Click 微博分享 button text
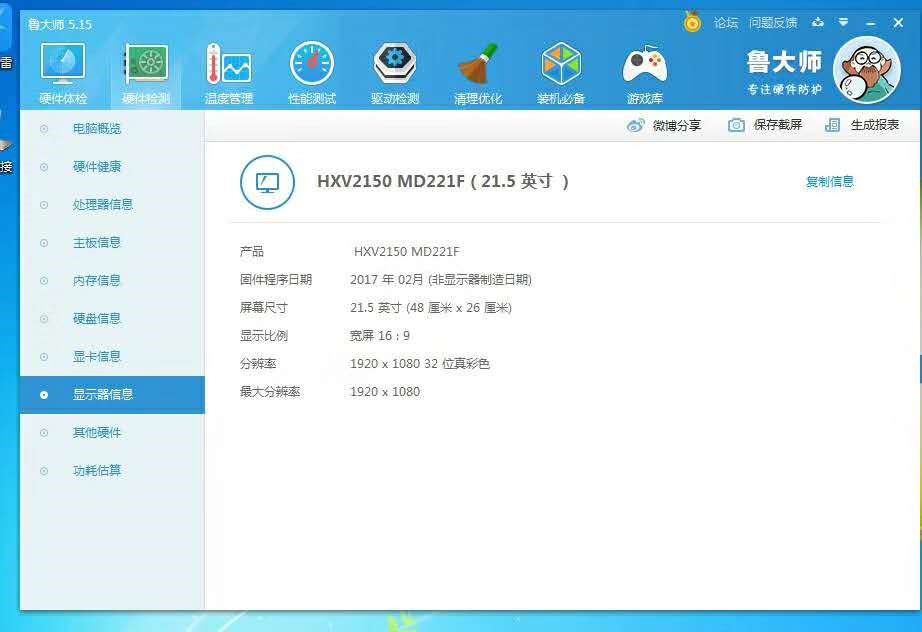Image resolution: width=922 pixels, height=632 pixels. [x=677, y=125]
